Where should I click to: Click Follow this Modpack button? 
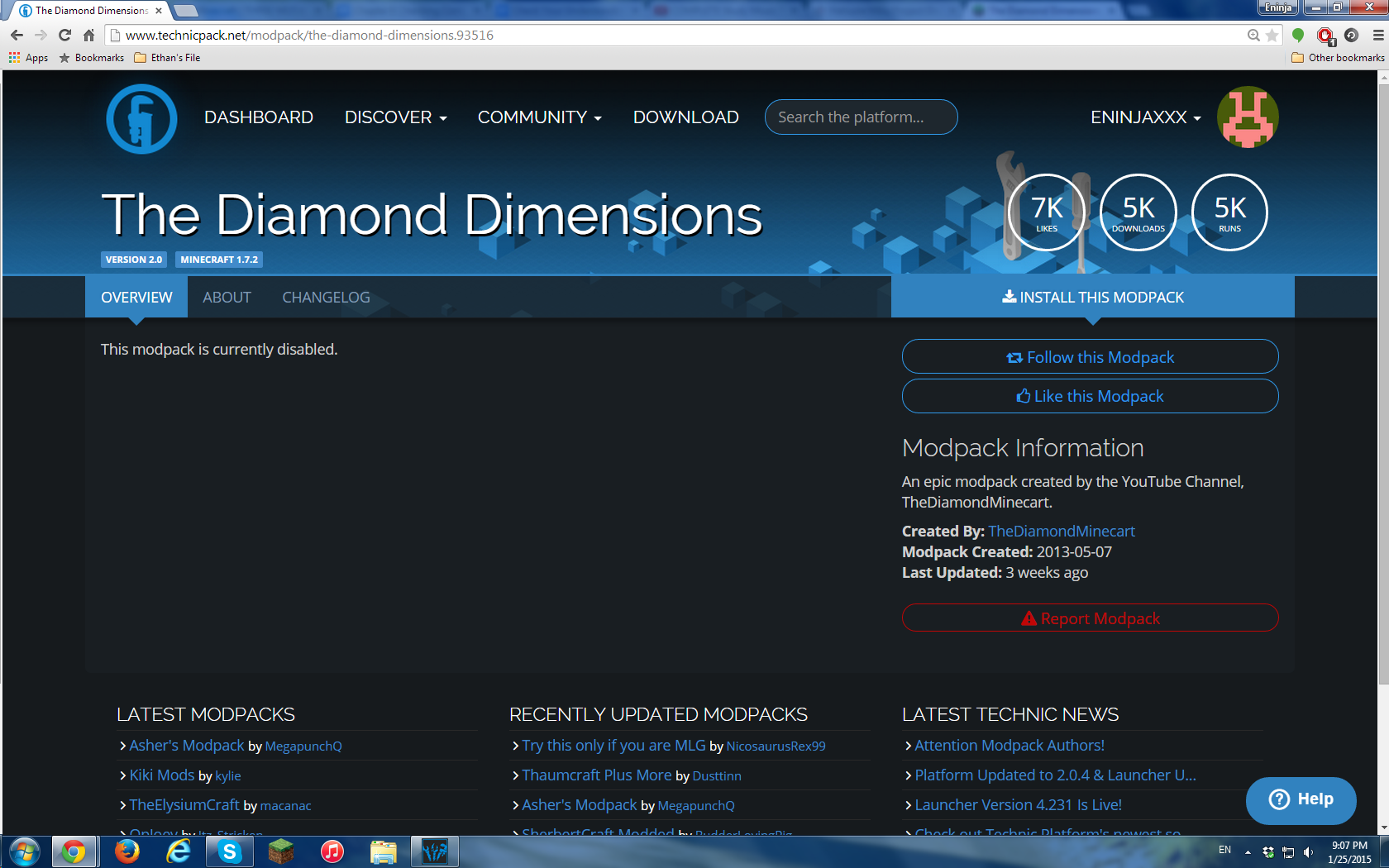point(1091,357)
